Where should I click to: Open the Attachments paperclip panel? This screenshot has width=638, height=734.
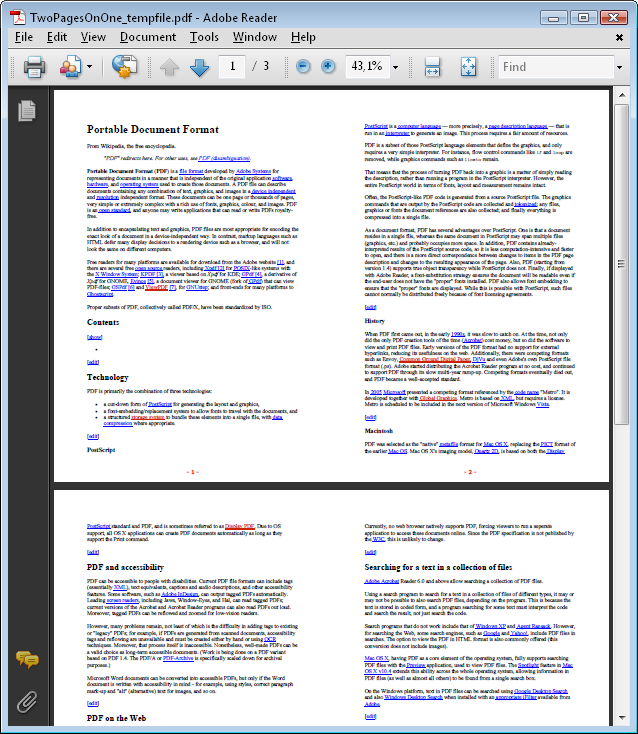[27, 701]
